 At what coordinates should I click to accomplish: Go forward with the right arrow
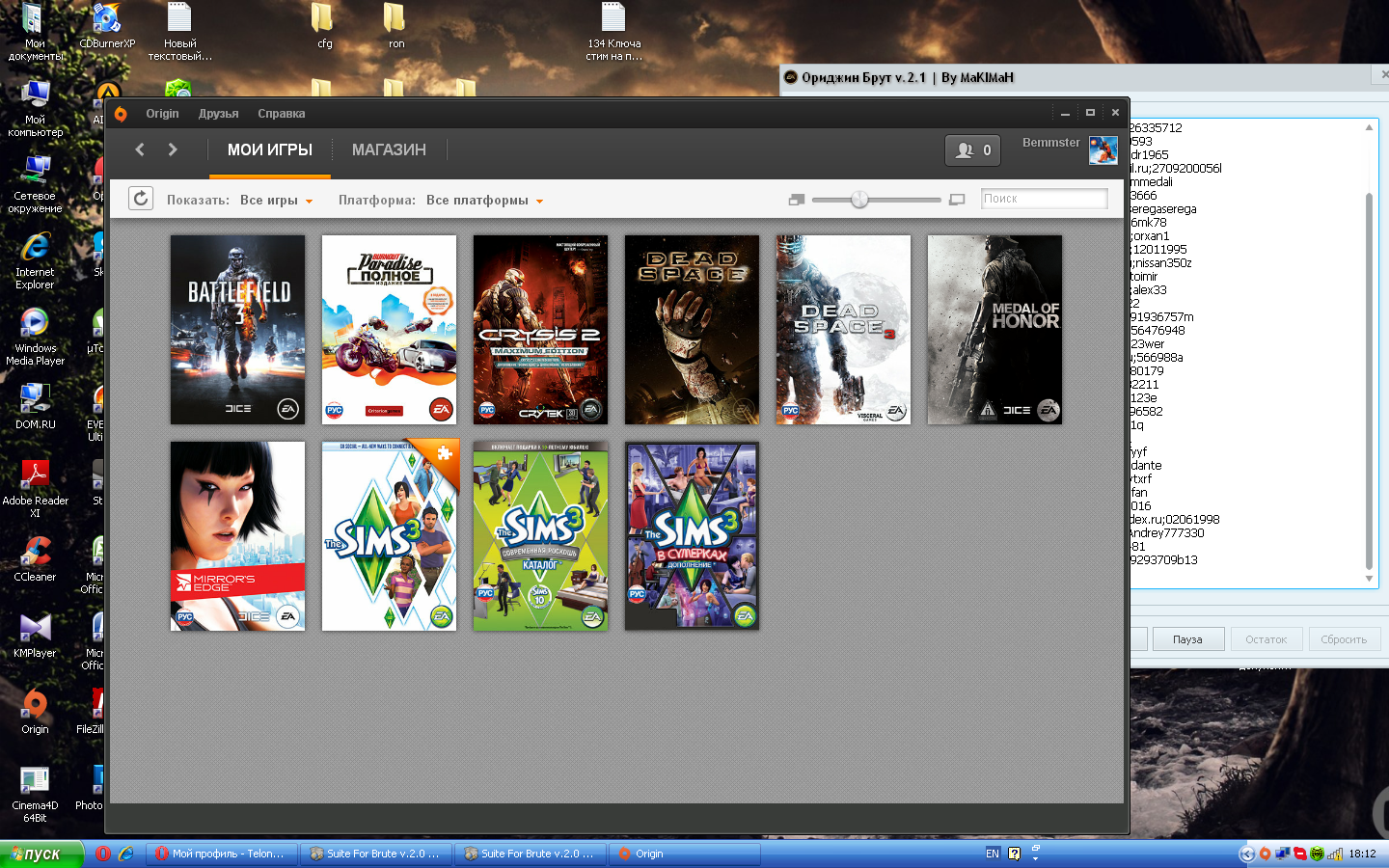click(173, 149)
